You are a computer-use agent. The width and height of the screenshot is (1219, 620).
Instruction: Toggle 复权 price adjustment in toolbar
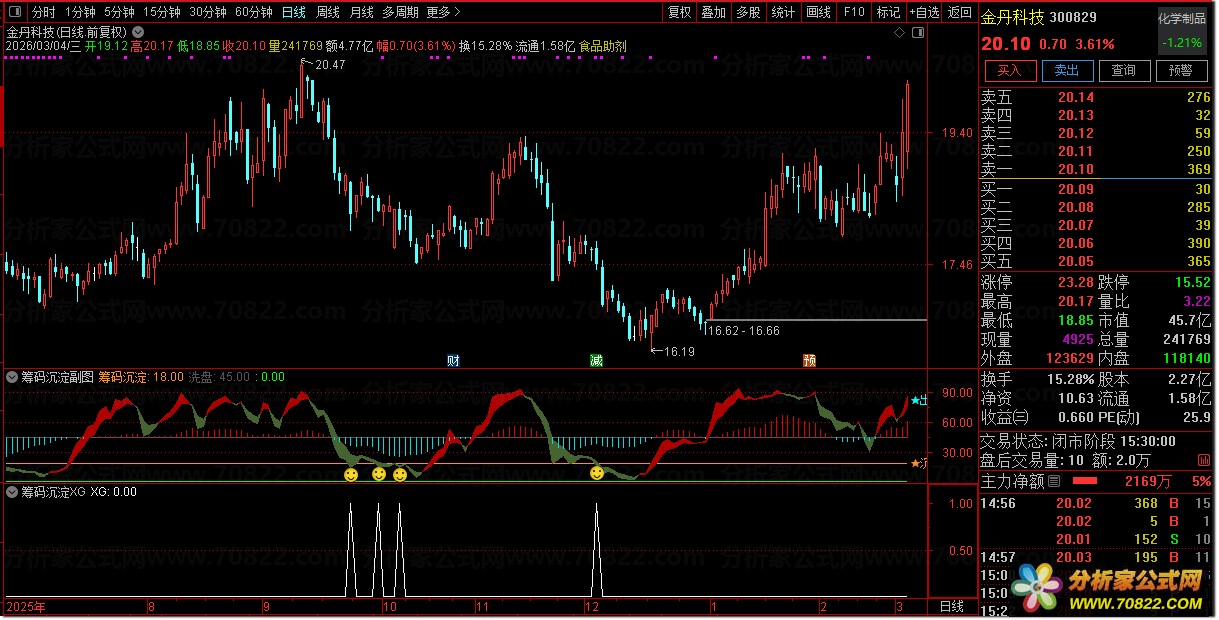[x=679, y=13]
